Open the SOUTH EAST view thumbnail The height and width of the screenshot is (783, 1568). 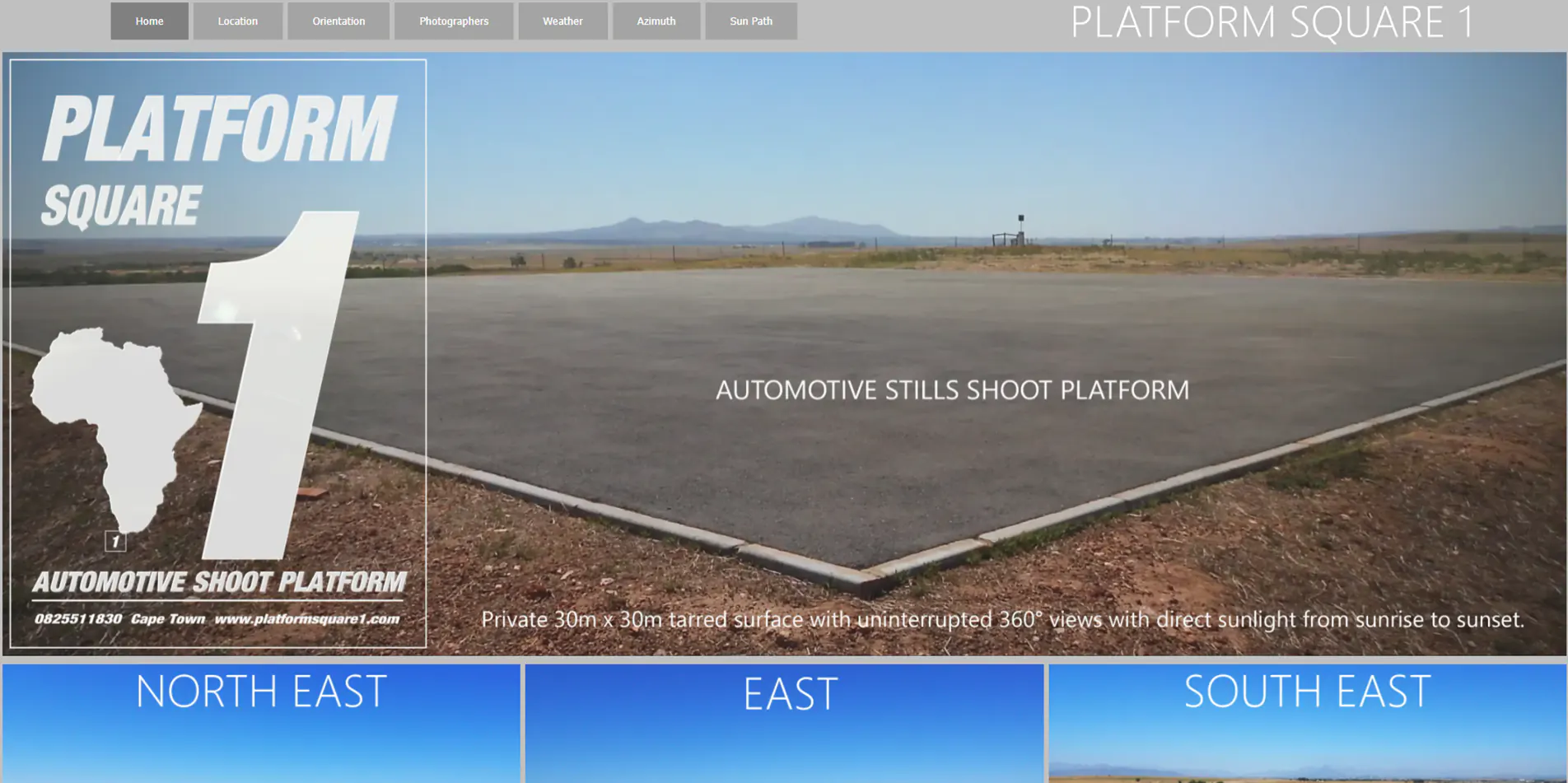pyautogui.click(x=1306, y=723)
